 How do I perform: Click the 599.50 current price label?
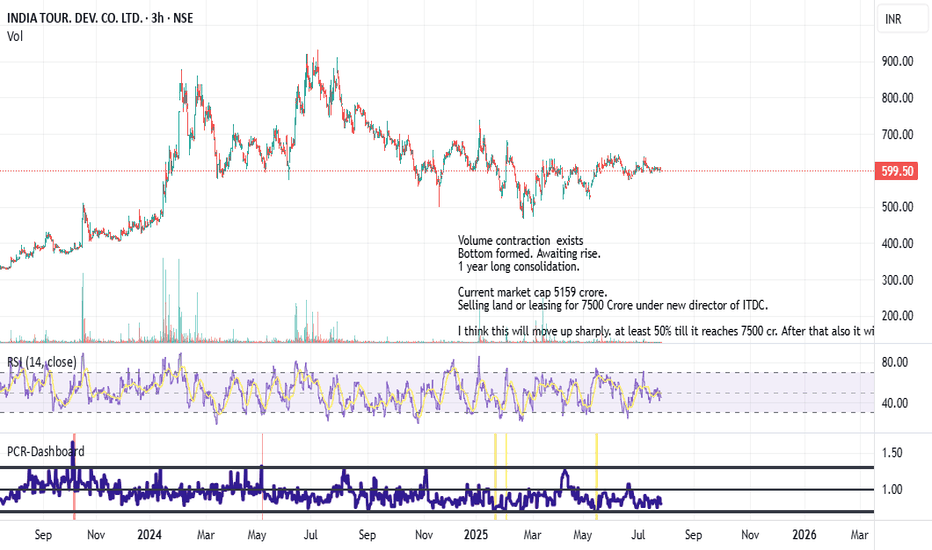tap(897, 171)
